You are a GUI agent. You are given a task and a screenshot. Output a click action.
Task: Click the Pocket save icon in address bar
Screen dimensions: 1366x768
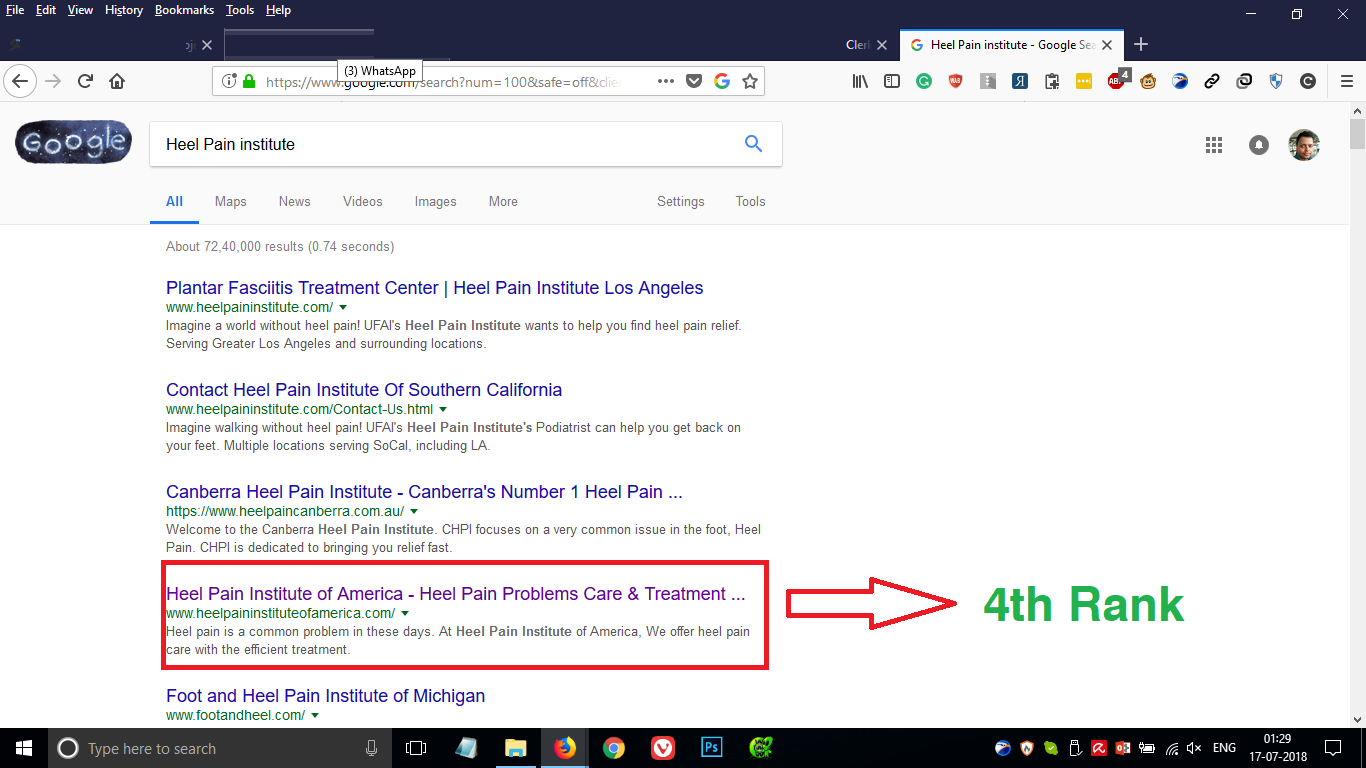(x=694, y=81)
